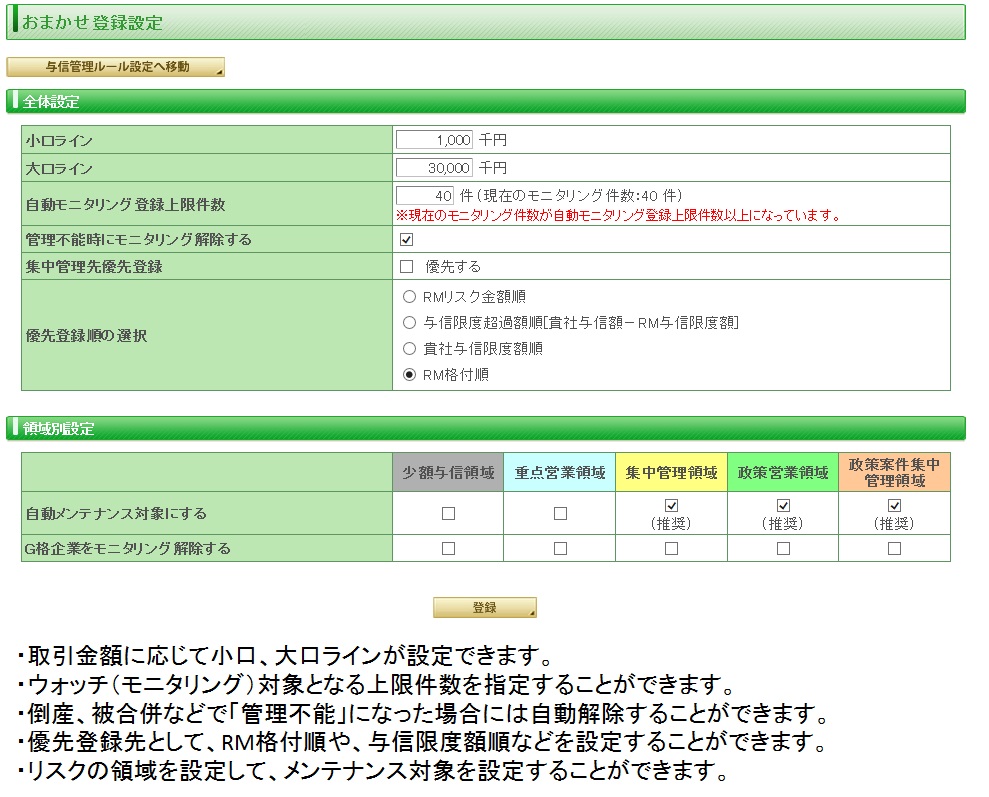Image resolution: width=989 pixels, height=797 pixels.
Task: Select the RM格付順 radio button
Action: click(409, 375)
